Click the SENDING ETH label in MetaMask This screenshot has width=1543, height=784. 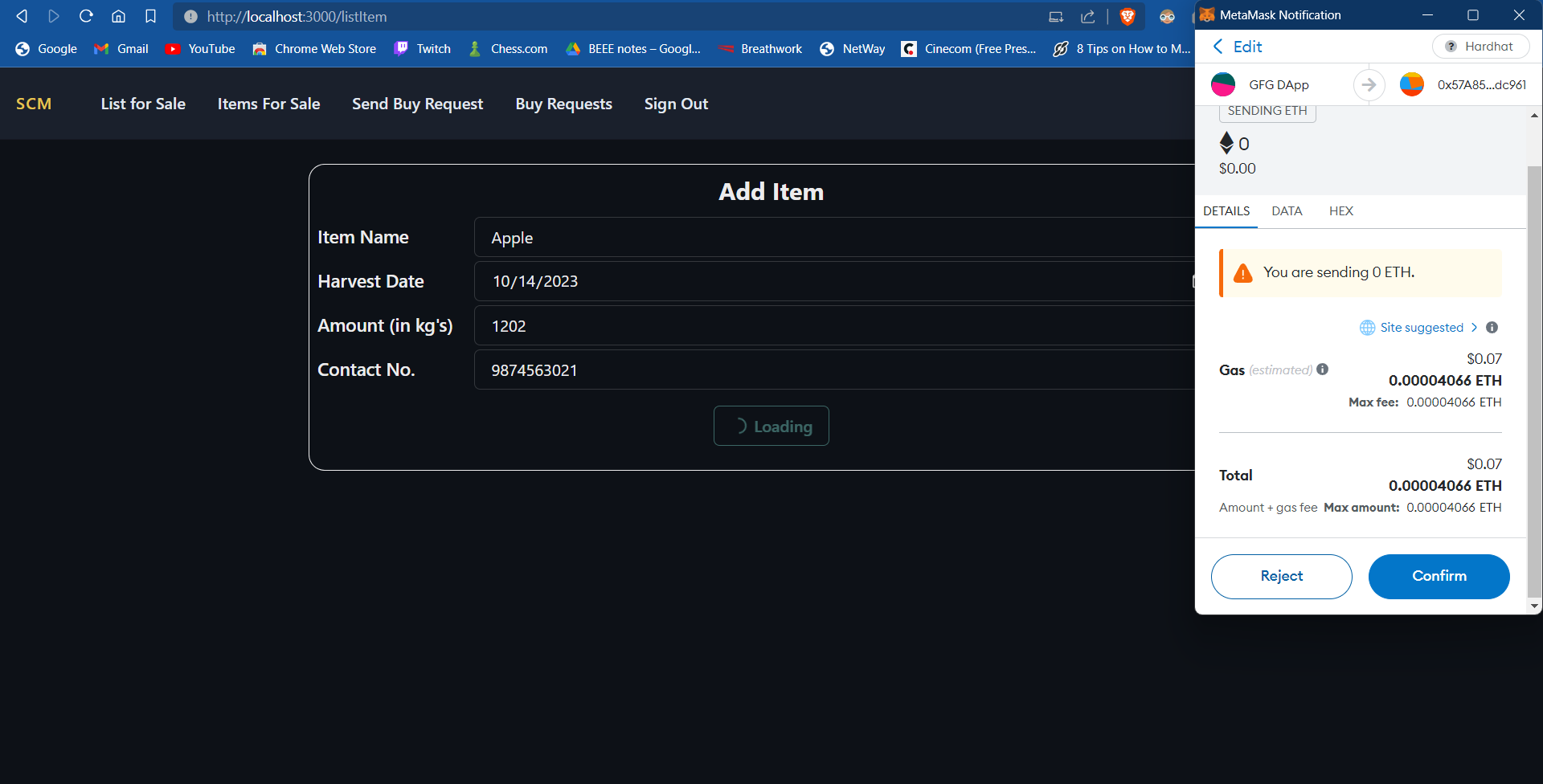[1267, 111]
